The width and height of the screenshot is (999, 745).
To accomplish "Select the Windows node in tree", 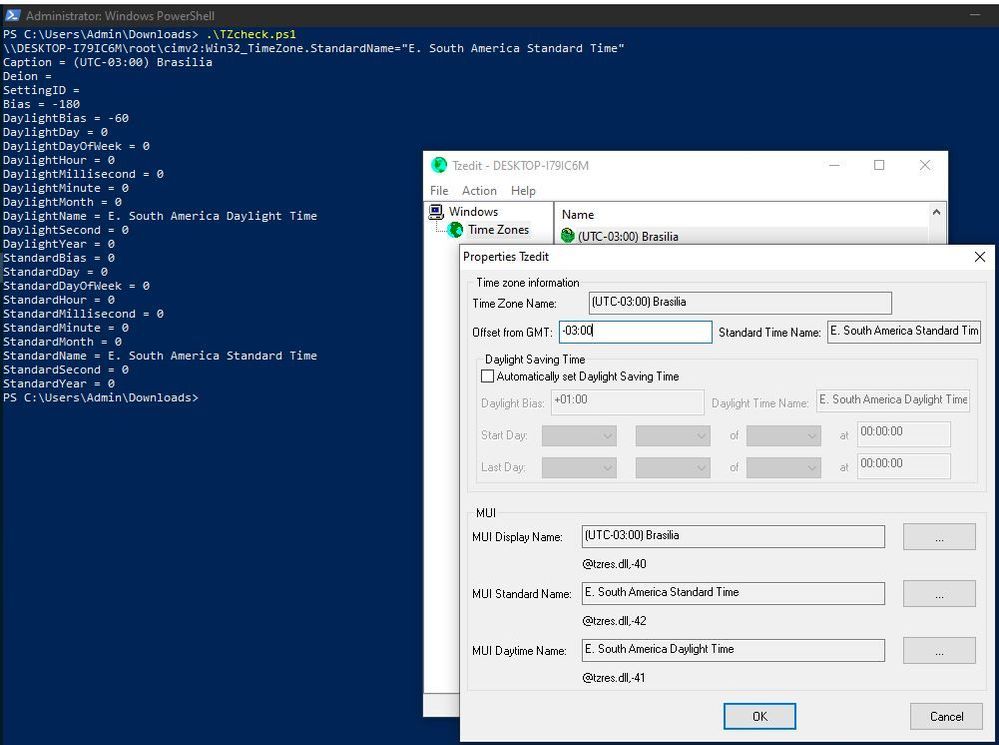I will point(473,212).
